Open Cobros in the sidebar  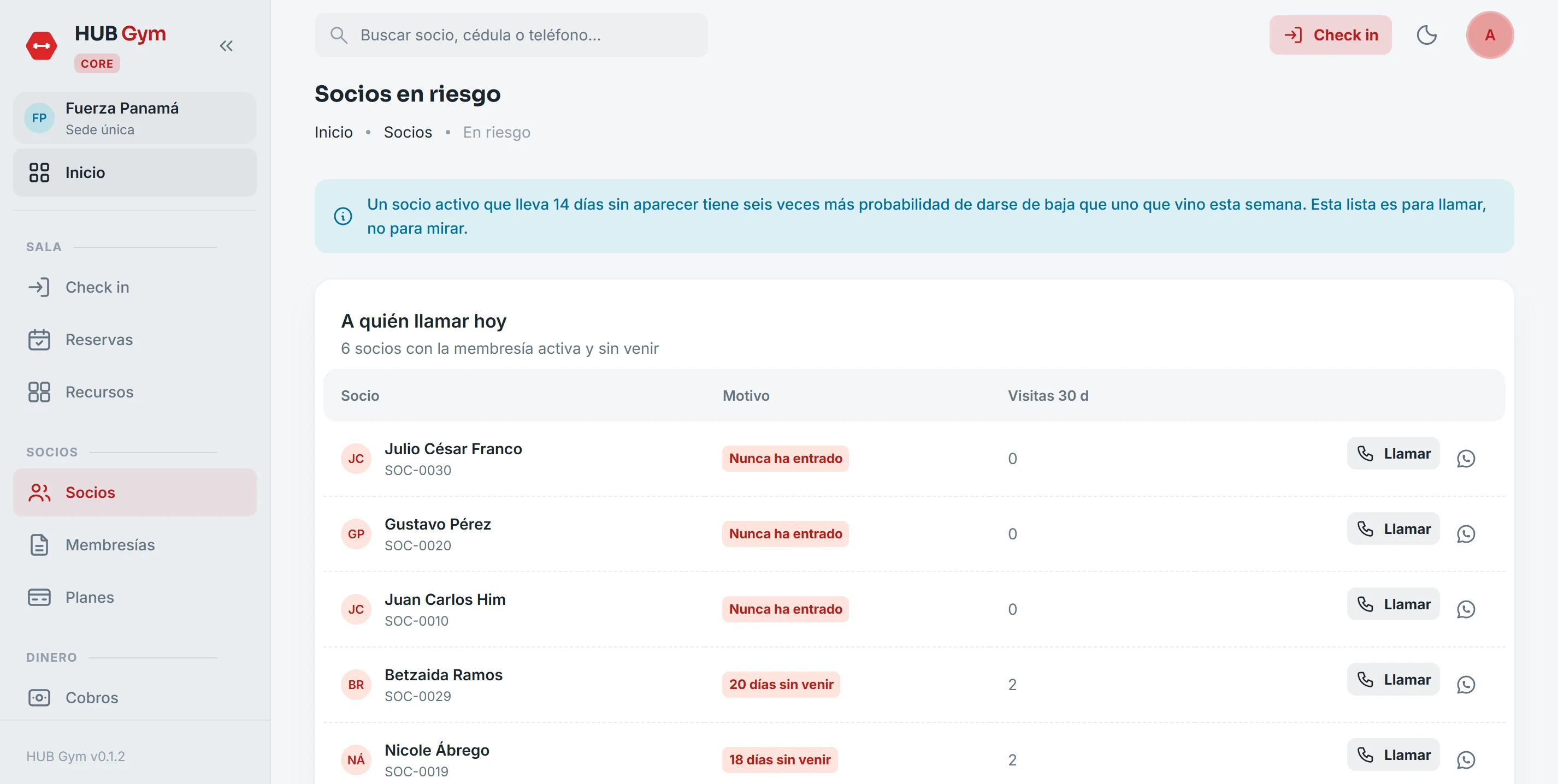[135, 698]
